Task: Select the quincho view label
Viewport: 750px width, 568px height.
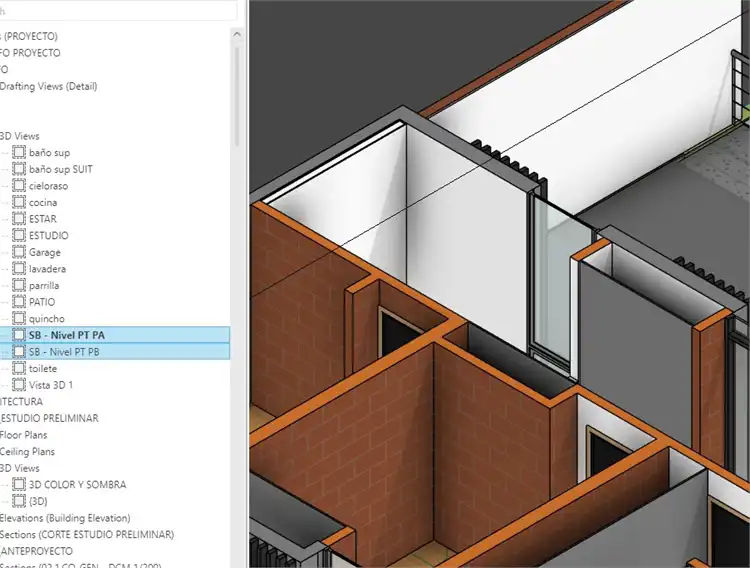Action: [46, 318]
